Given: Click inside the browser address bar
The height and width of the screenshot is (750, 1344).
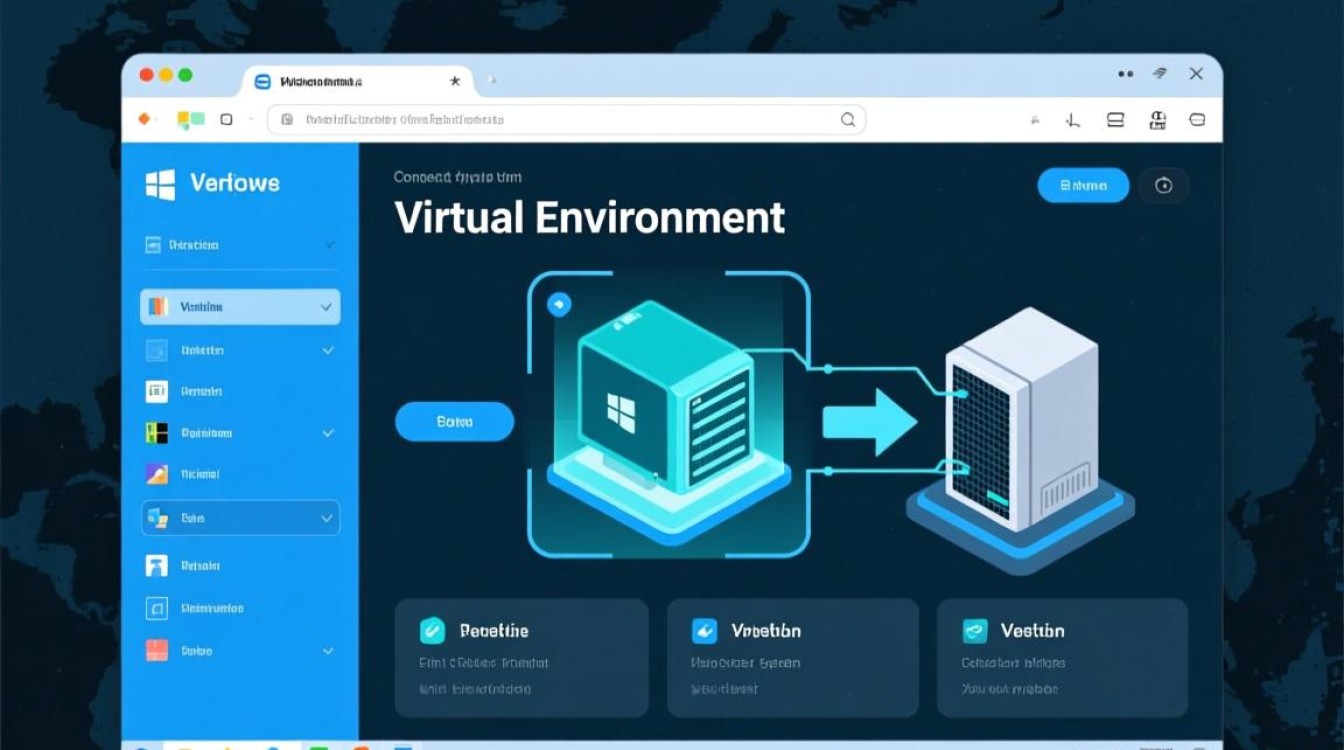Looking at the screenshot, I should (x=560, y=120).
